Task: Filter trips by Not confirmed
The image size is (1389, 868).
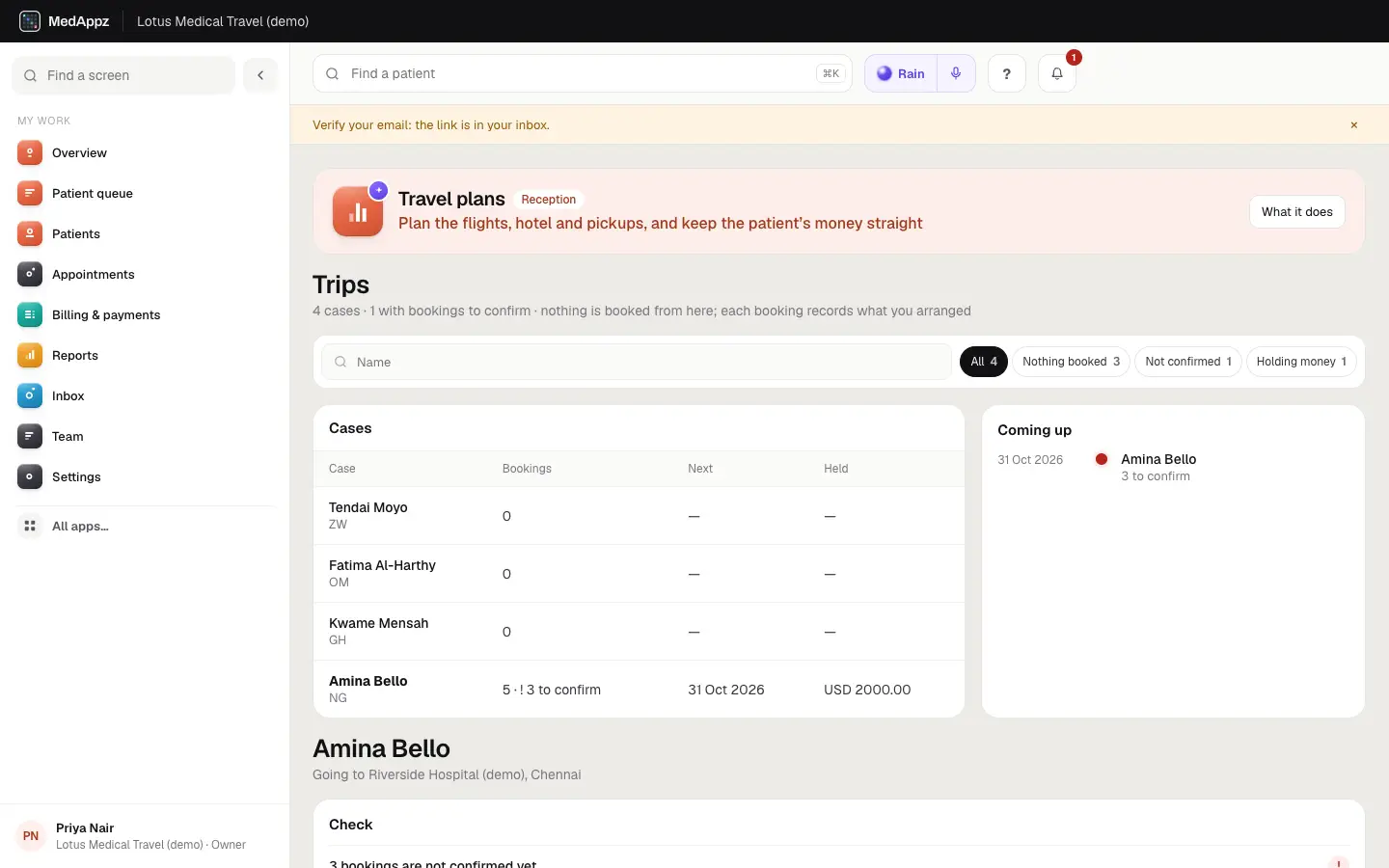Action: click(x=1188, y=362)
